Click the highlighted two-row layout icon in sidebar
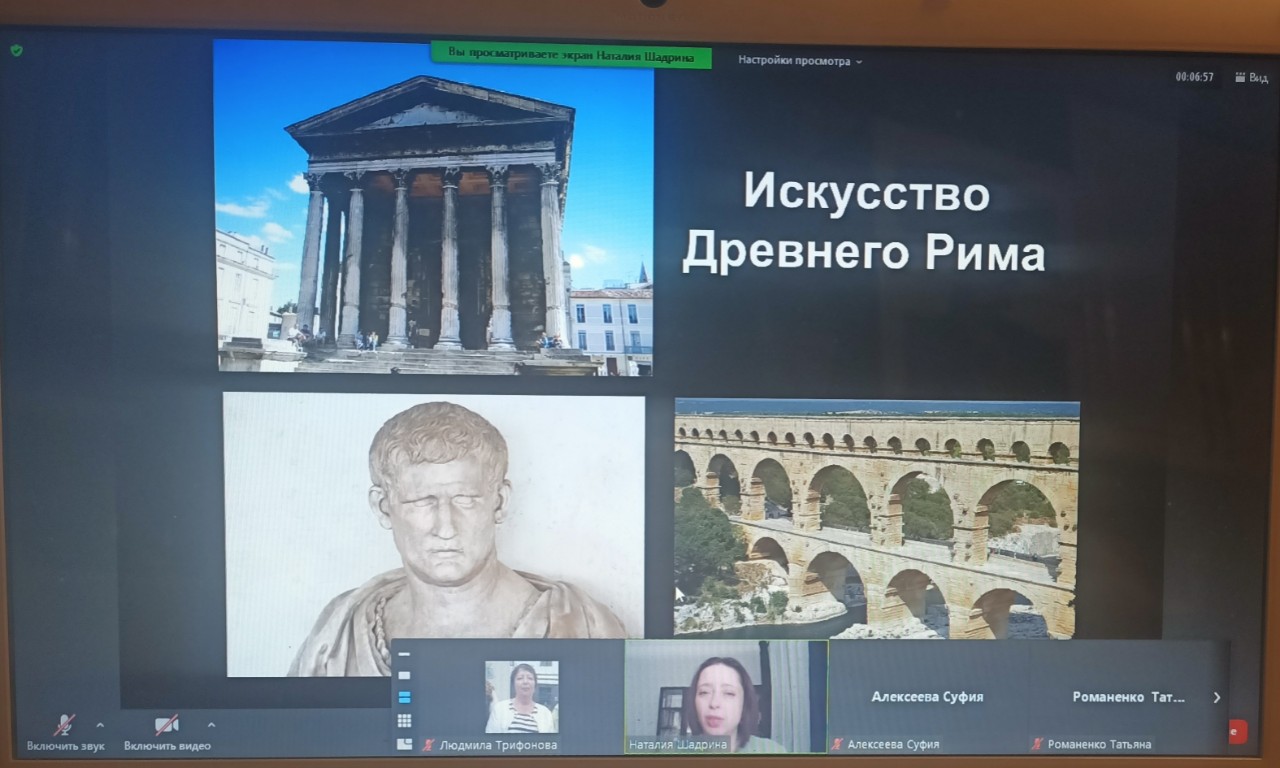Screen dimensions: 1280x768 (404, 697)
